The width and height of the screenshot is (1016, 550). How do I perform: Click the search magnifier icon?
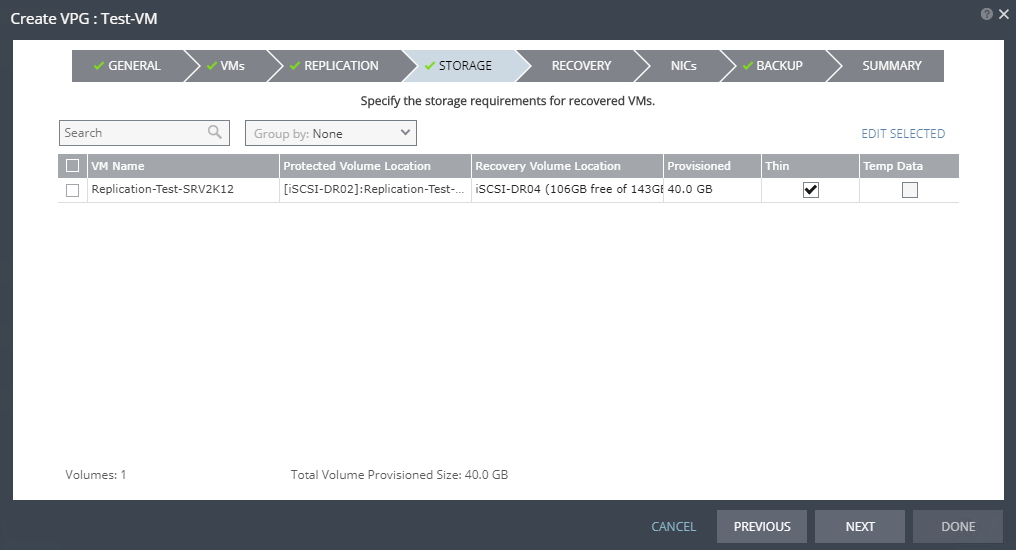tap(215, 132)
